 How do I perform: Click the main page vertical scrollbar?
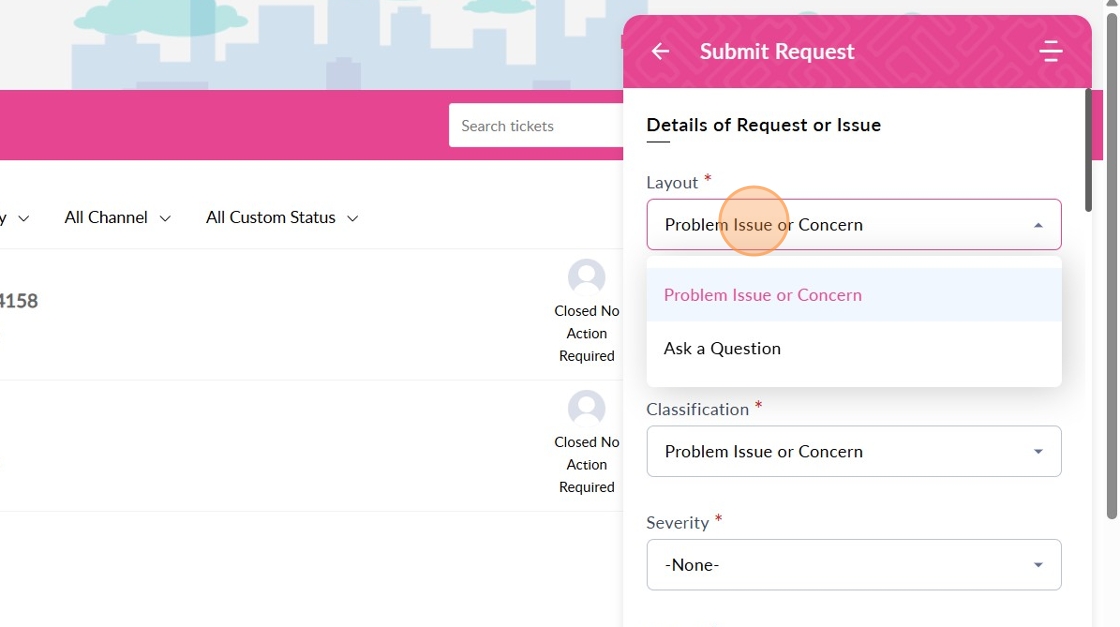tap(1112, 260)
